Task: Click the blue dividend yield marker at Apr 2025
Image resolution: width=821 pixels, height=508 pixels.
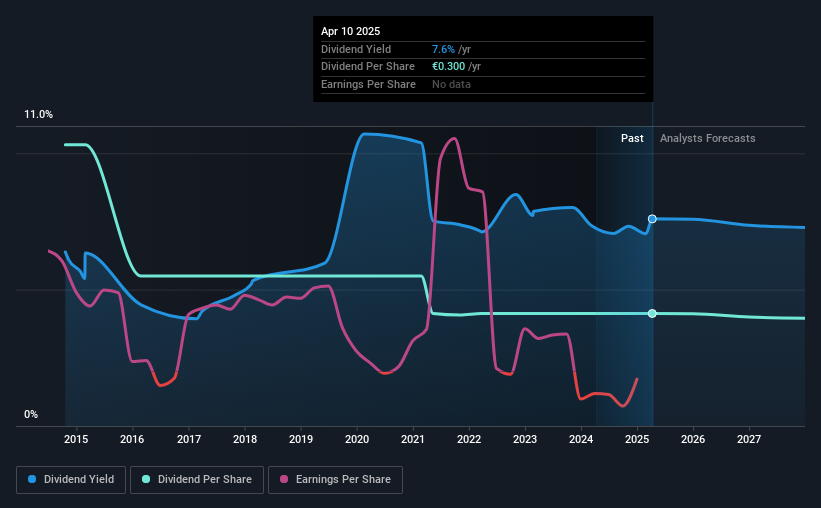Action: coord(652,219)
